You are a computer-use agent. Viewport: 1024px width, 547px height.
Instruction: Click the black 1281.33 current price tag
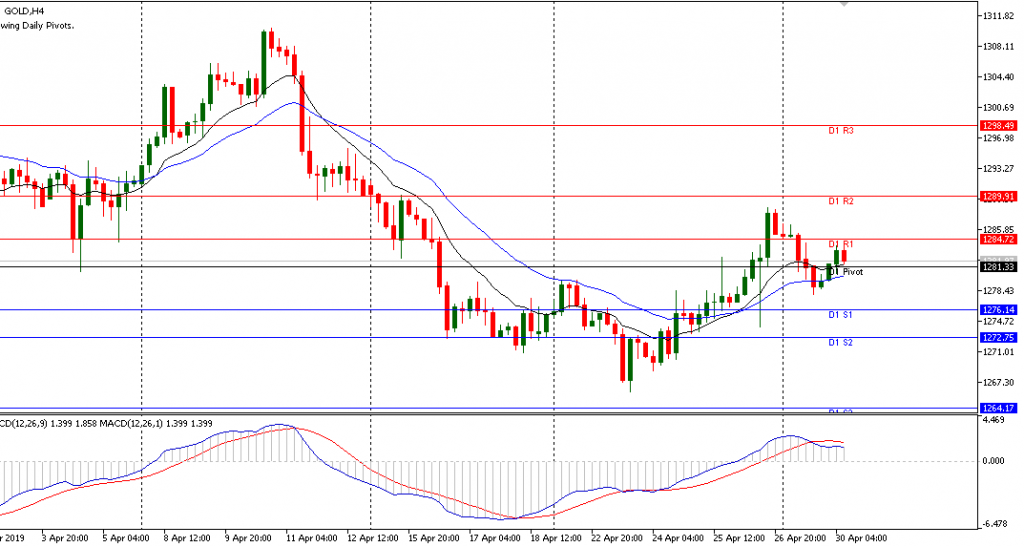point(1000,267)
